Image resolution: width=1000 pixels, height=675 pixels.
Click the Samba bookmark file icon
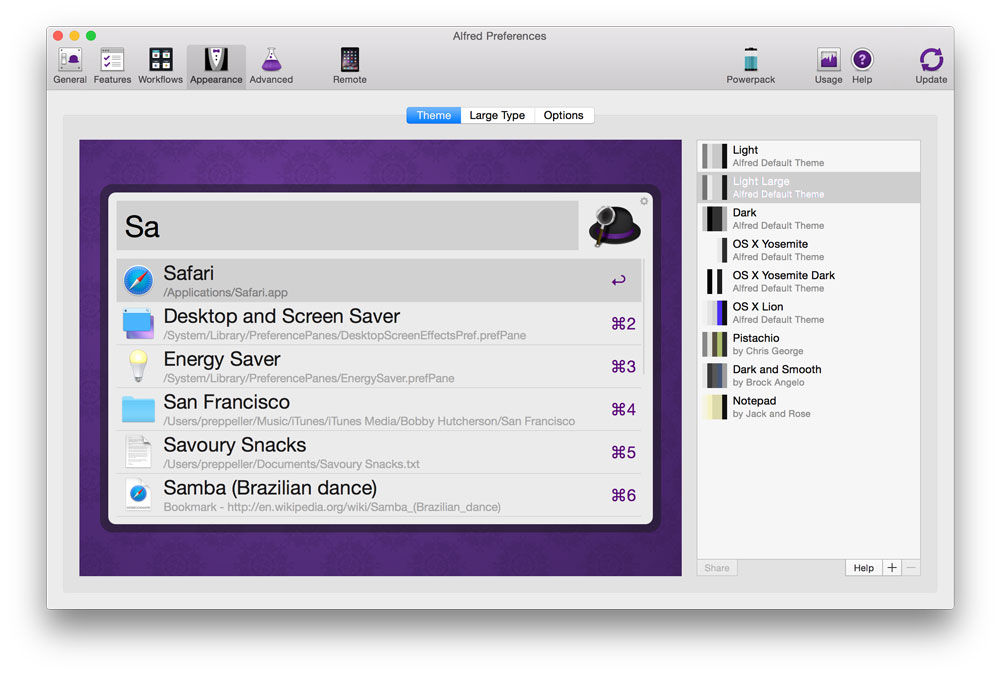(x=138, y=494)
